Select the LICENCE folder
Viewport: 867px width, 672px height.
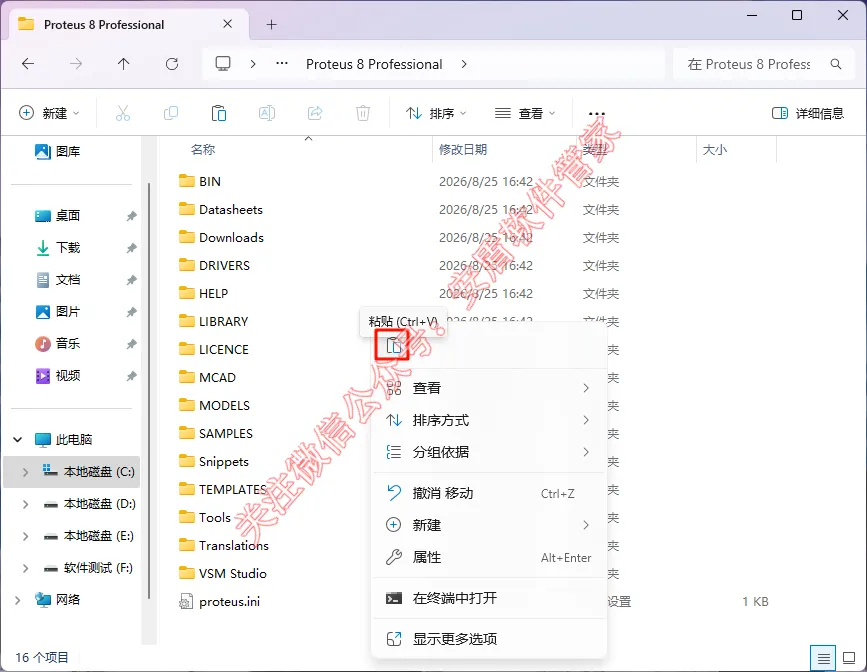(214, 350)
